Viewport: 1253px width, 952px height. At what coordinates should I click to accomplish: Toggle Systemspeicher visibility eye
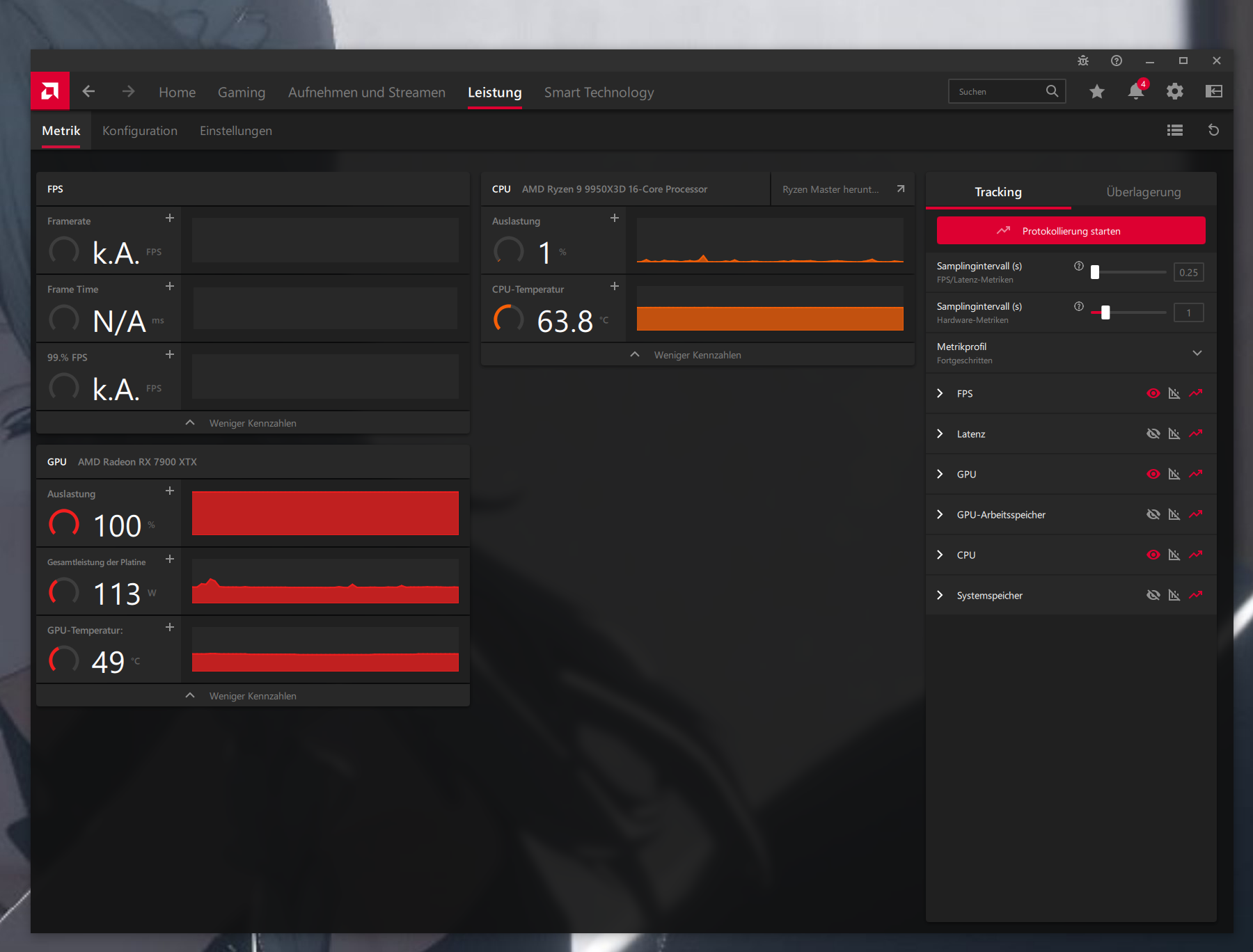(x=1153, y=595)
